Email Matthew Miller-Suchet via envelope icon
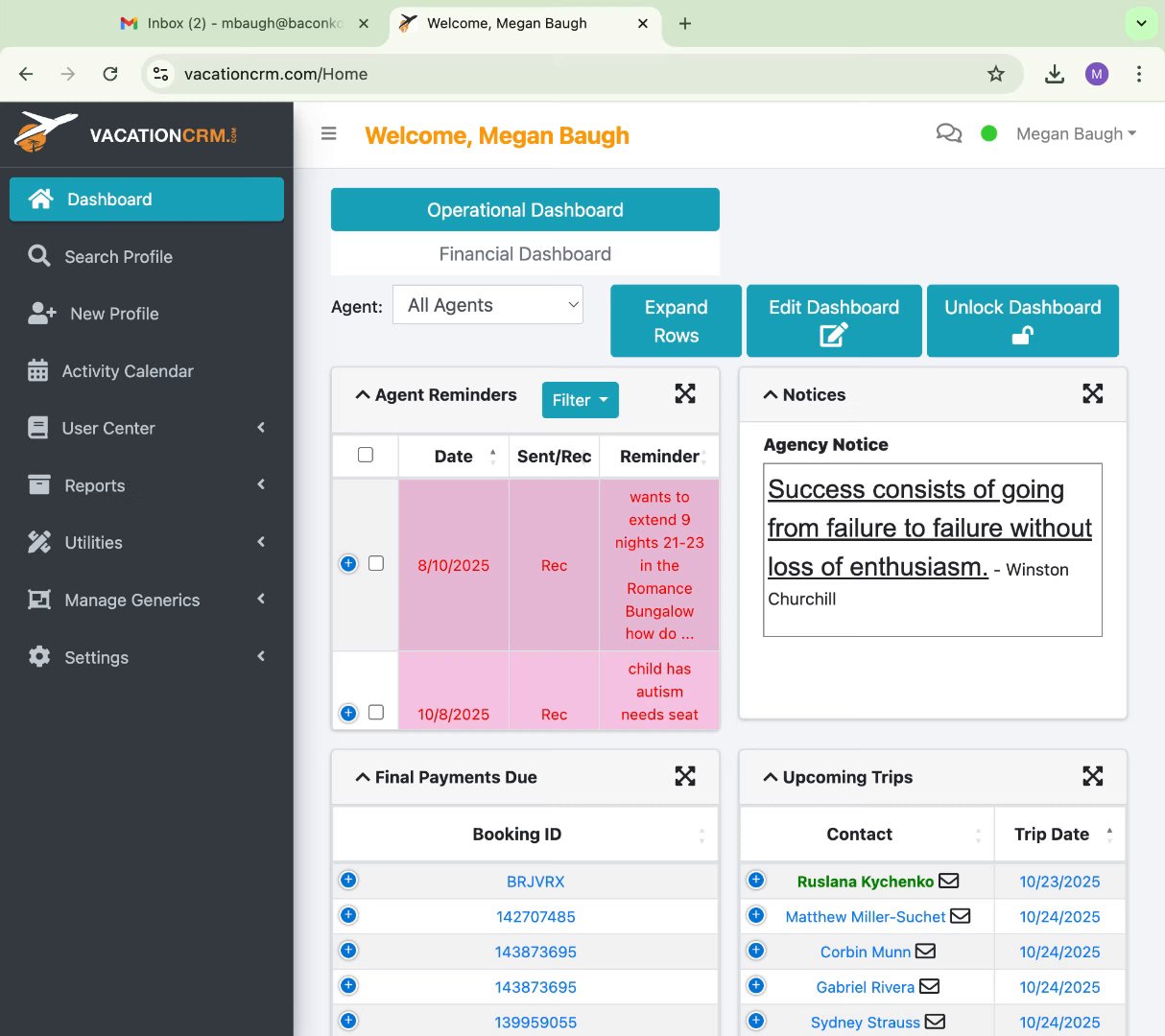 tap(960, 915)
